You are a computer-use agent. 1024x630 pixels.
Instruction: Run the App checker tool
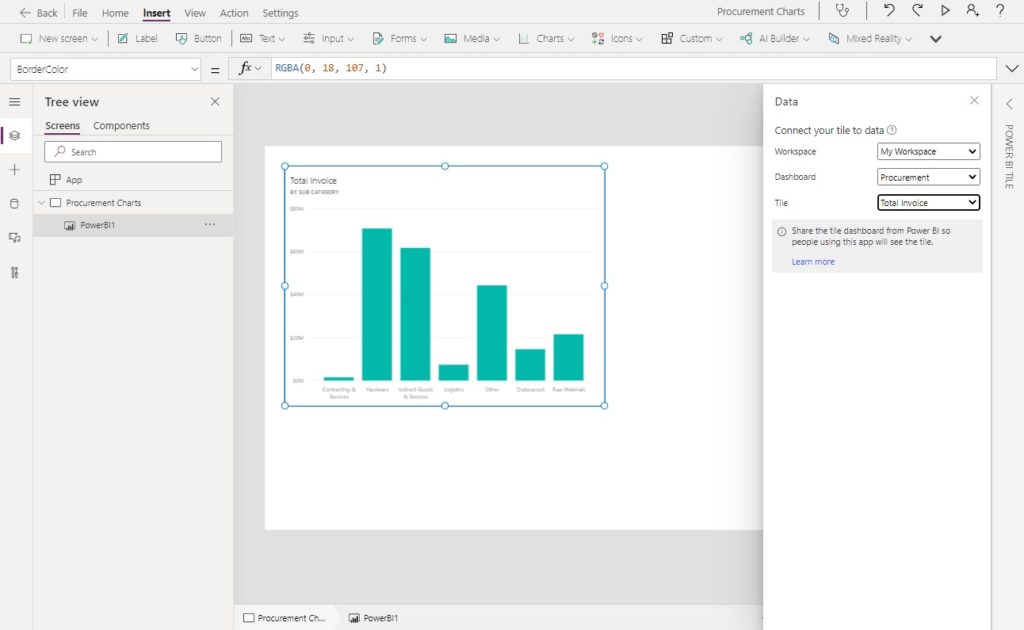tap(843, 12)
